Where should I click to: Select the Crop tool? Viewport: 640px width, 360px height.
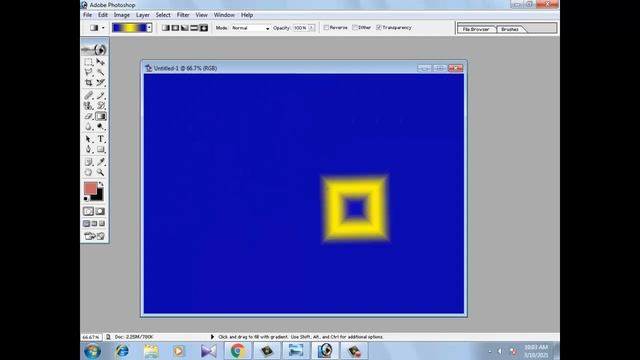(x=89, y=82)
